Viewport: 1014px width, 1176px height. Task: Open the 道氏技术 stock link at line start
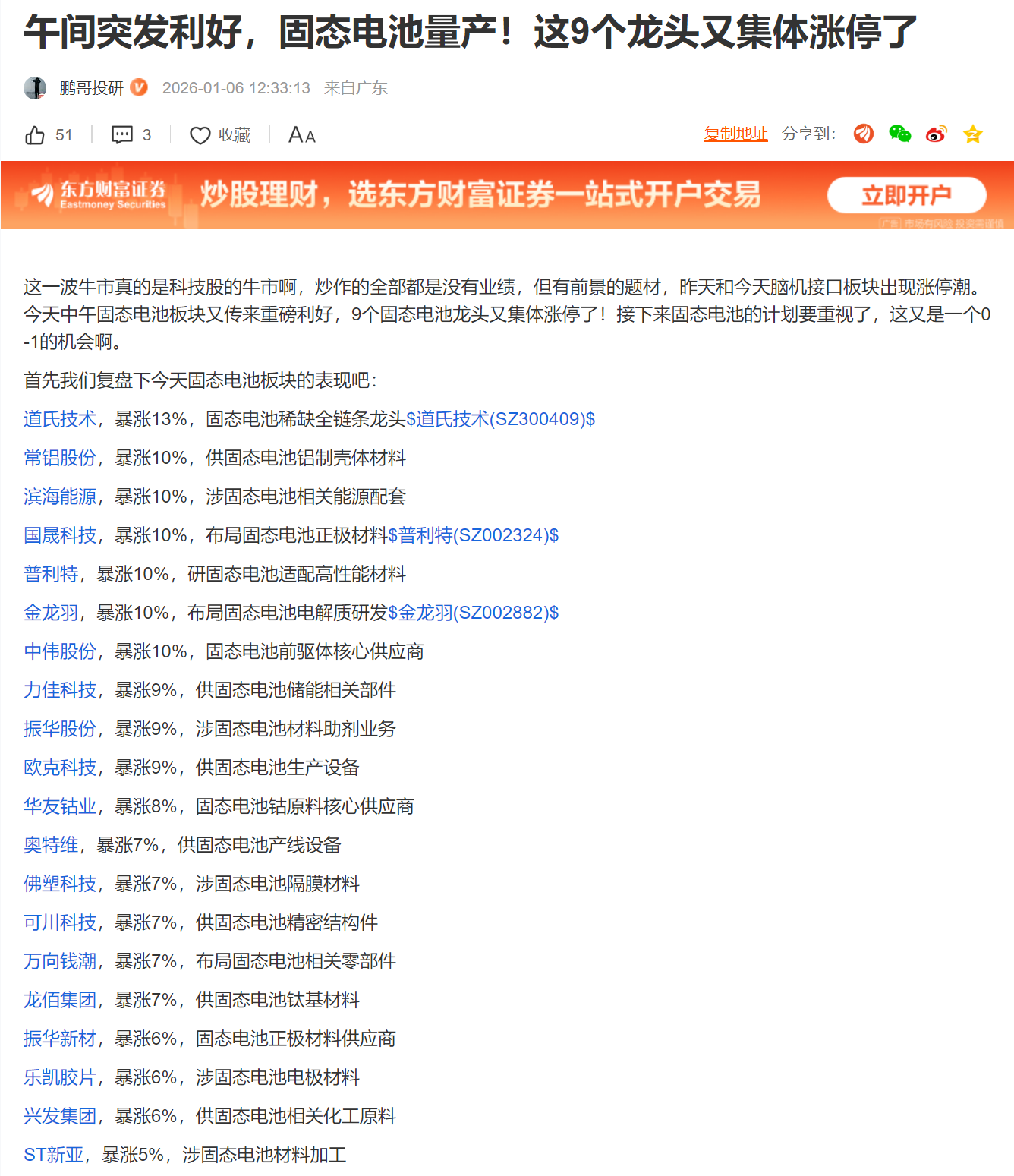coord(60,419)
